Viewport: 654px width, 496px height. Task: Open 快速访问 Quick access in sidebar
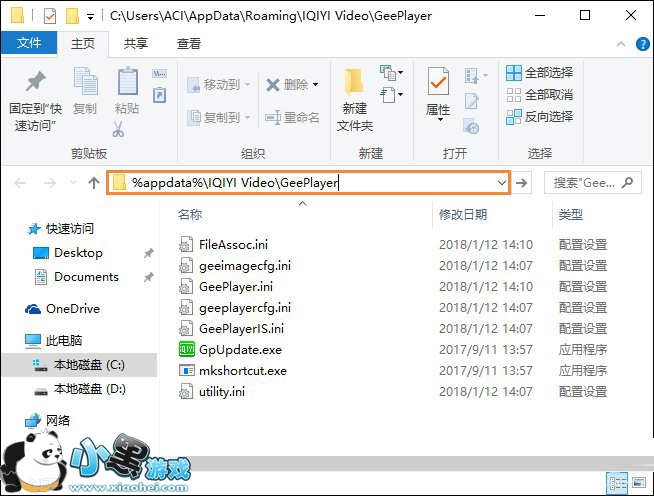[61, 229]
